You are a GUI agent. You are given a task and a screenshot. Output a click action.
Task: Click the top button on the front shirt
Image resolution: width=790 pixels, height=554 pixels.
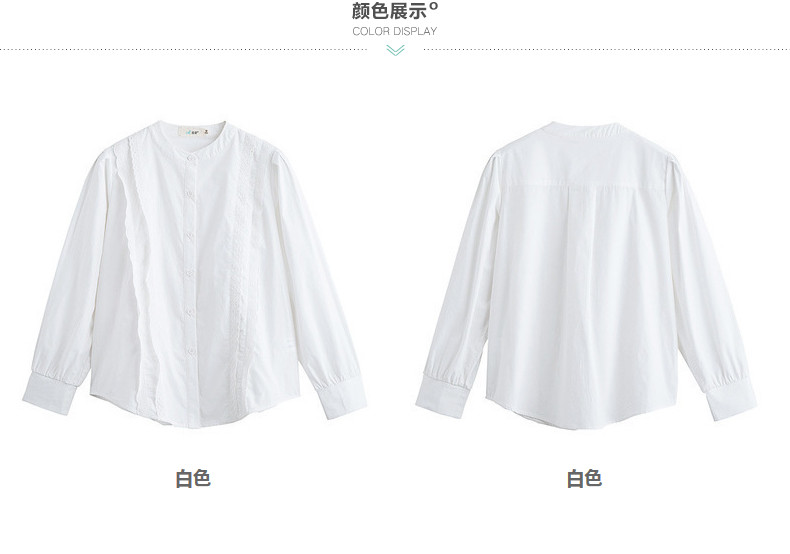click(191, 159)
